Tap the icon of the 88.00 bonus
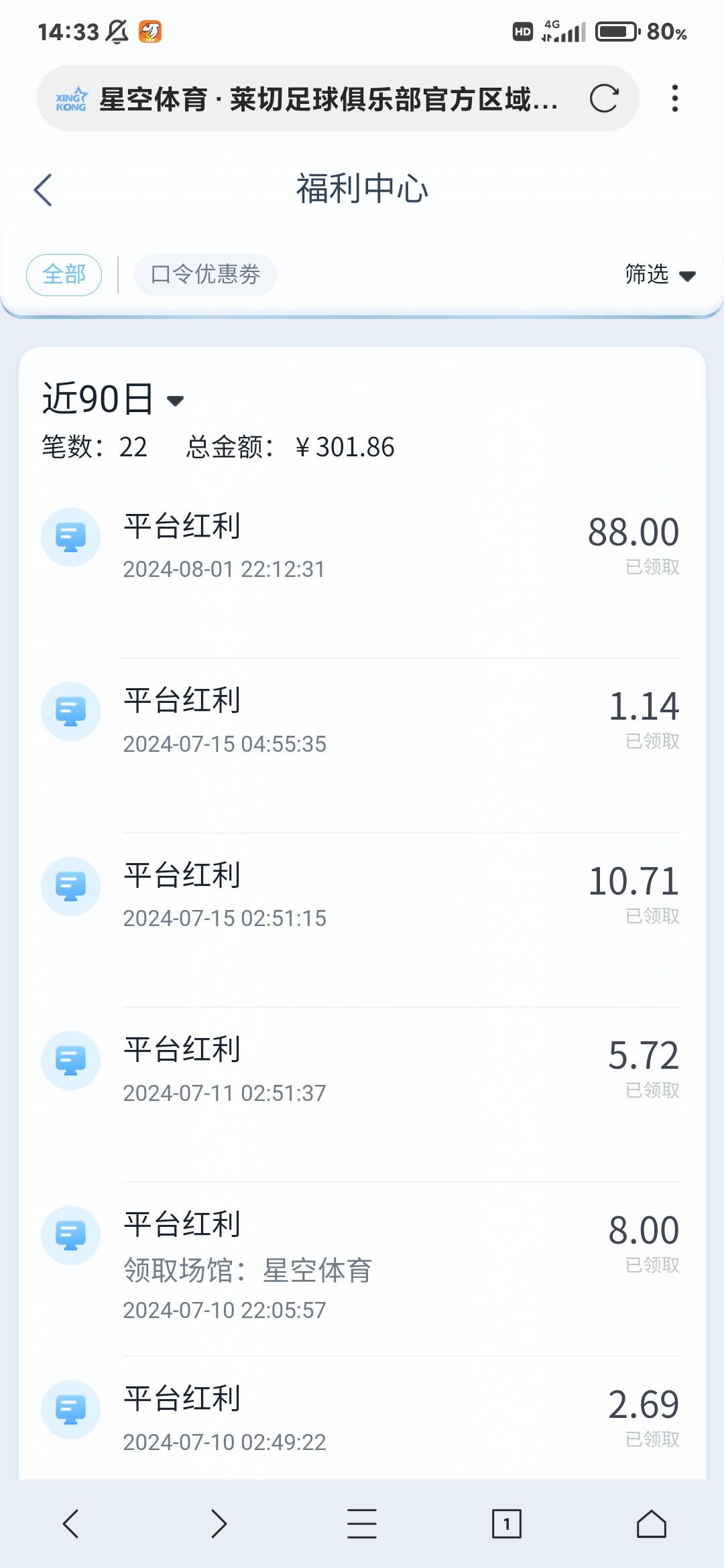724x1568 pixels. point(70,537)
